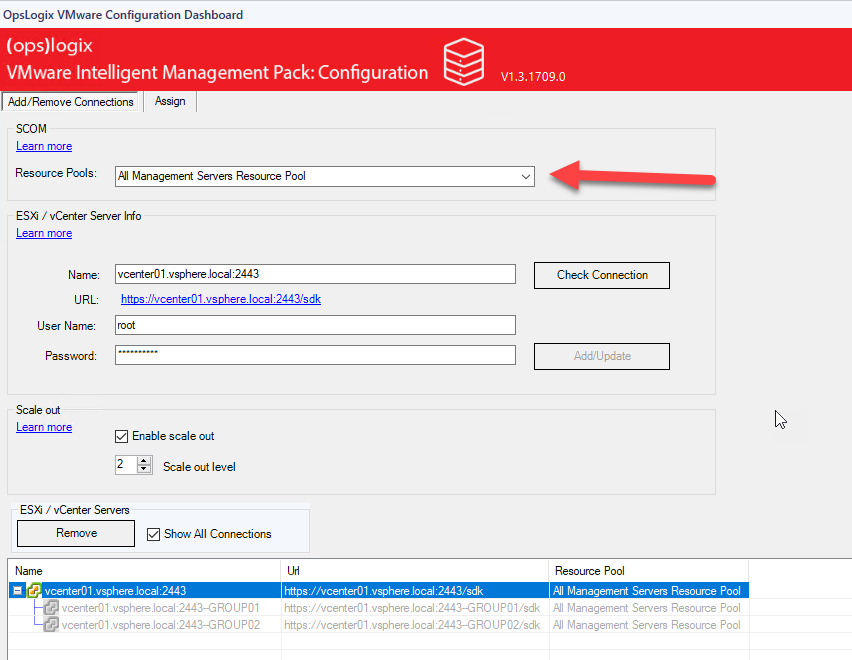Click the green server icon next to vcenter01 row
The height and width of the screenshot is (660, 852).
[x=32, y=590]
